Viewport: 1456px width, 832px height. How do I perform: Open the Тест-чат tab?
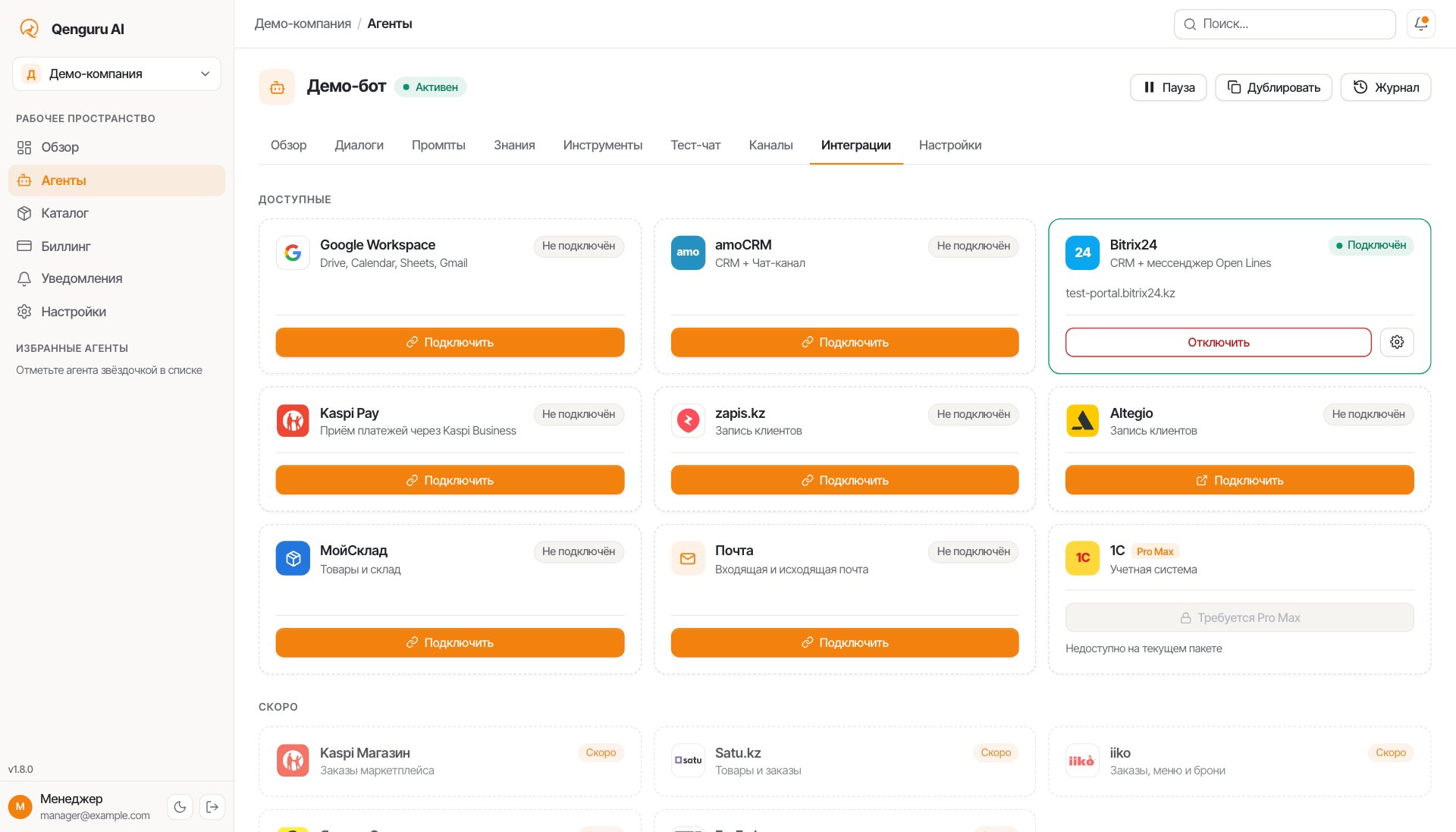click(x=695, y=145)
